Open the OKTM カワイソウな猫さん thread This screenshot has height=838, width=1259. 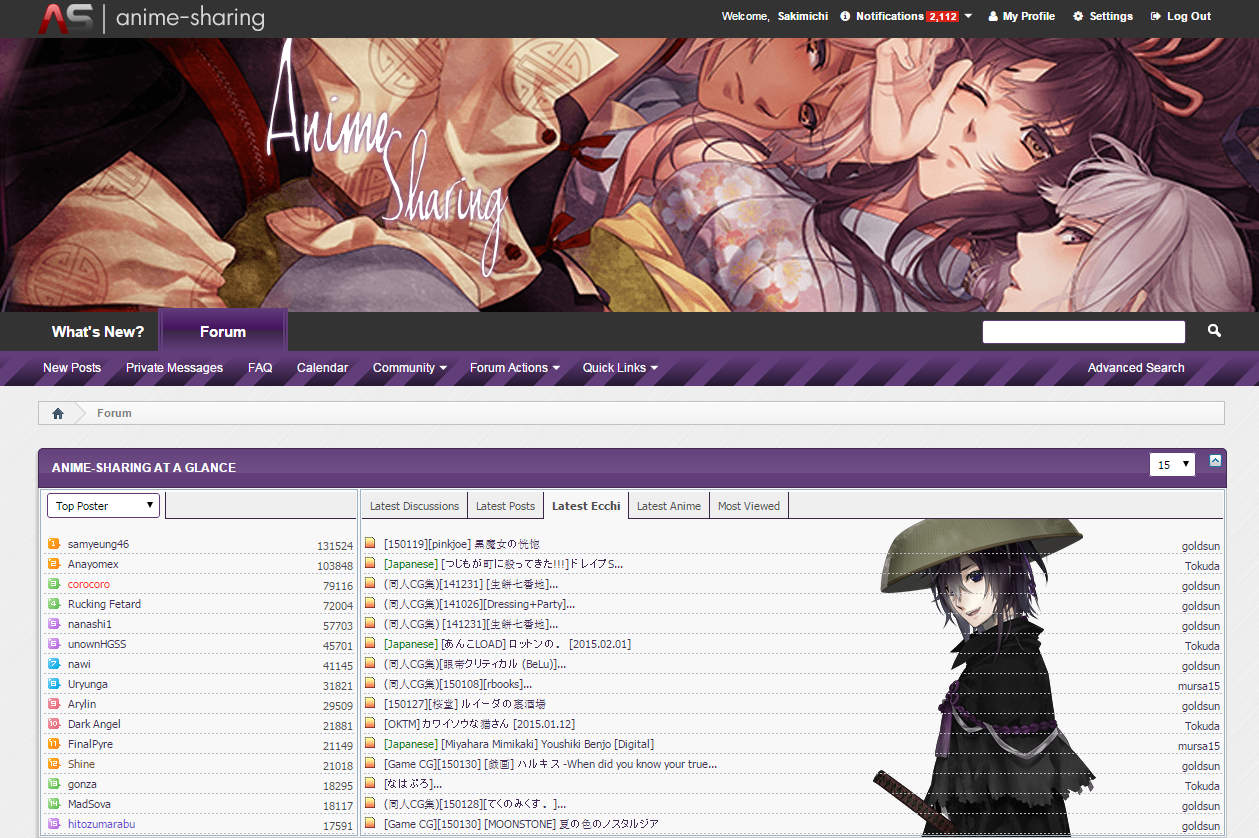point(479,724)
